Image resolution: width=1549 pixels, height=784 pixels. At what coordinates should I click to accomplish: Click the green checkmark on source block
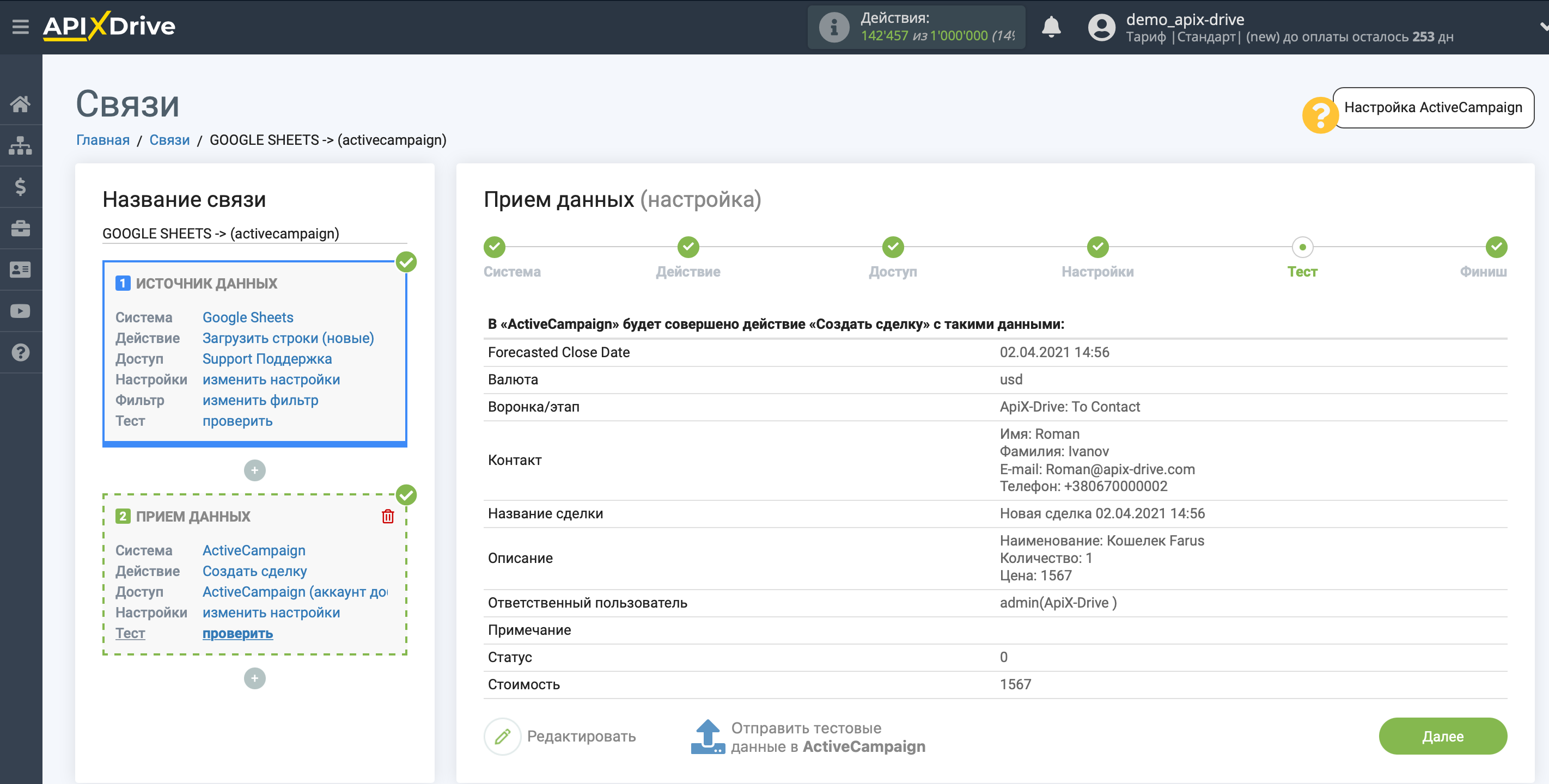tap(406, 262)
